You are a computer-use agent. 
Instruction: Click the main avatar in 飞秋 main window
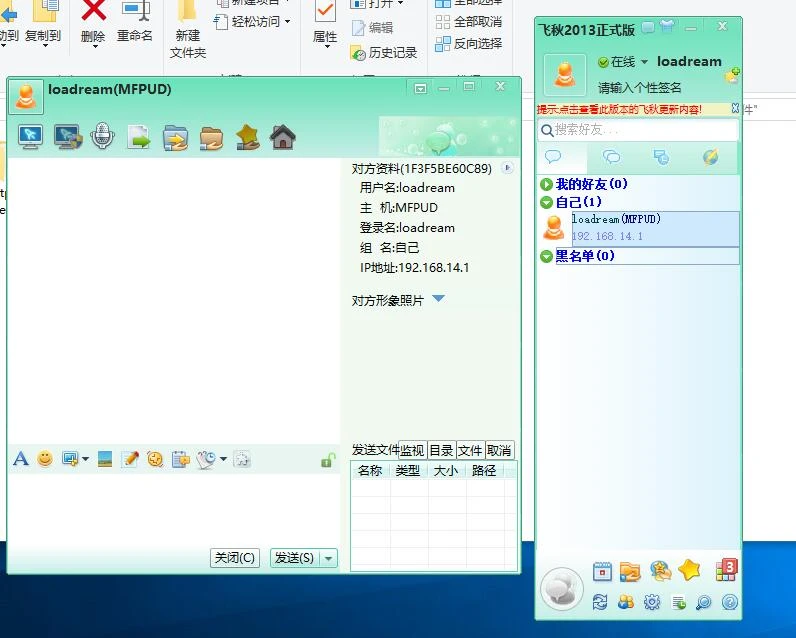click(565, 75)
